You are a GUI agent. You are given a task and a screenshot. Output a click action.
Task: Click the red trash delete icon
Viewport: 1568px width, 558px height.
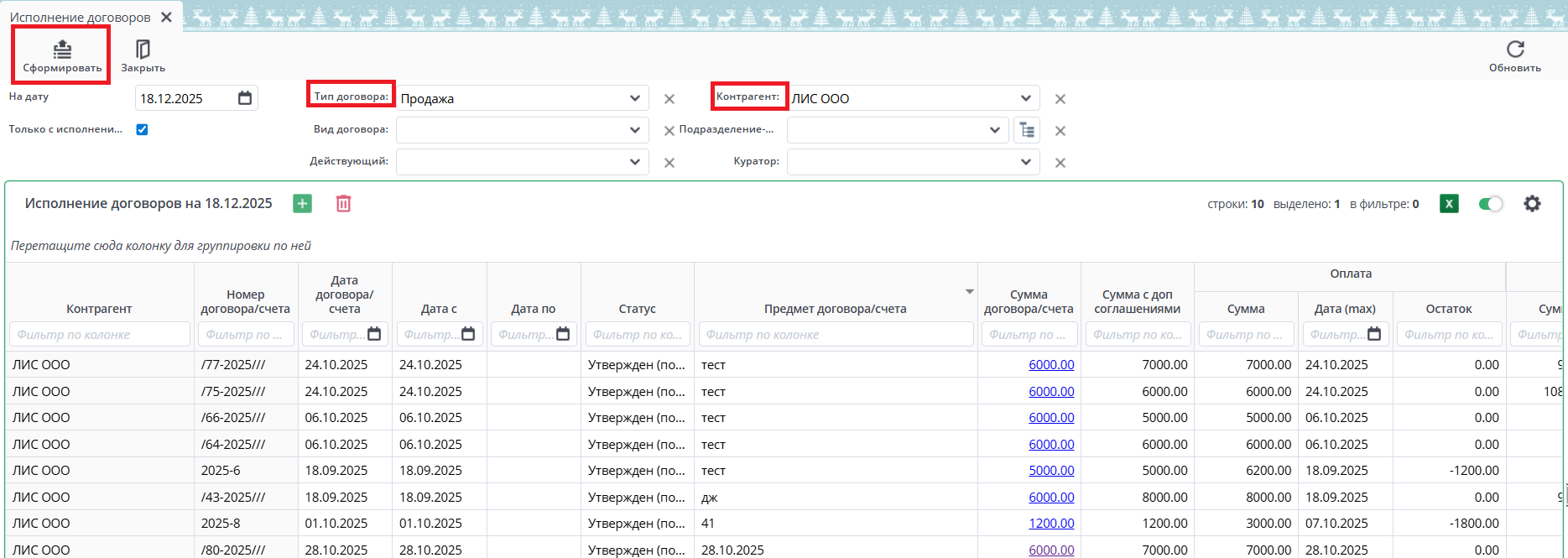pos(343,204)
